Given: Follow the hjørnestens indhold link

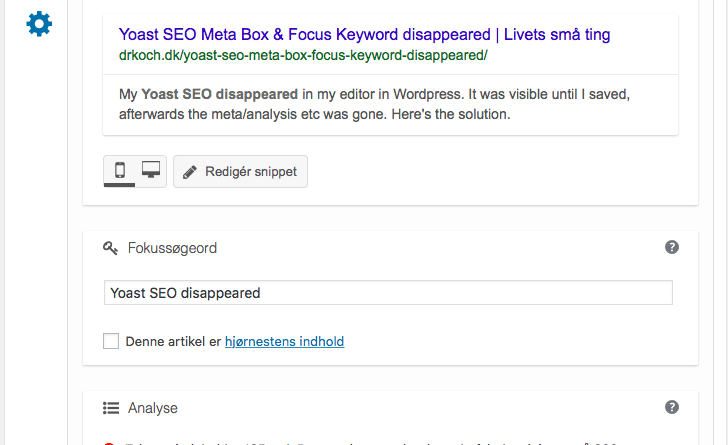Looking at the screenshot, I should (x=285, y=341).
